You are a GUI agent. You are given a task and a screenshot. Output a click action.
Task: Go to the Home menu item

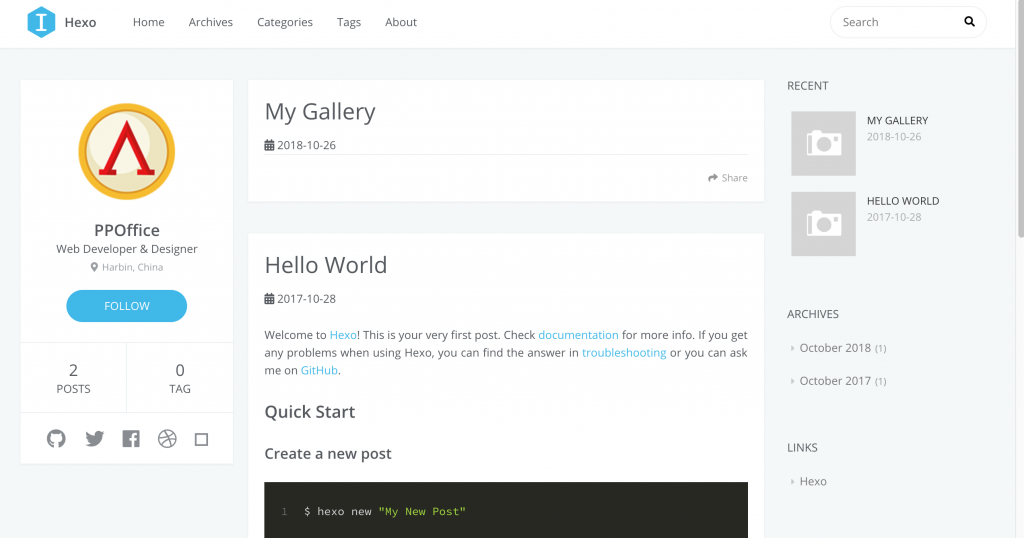pos(149,22)
